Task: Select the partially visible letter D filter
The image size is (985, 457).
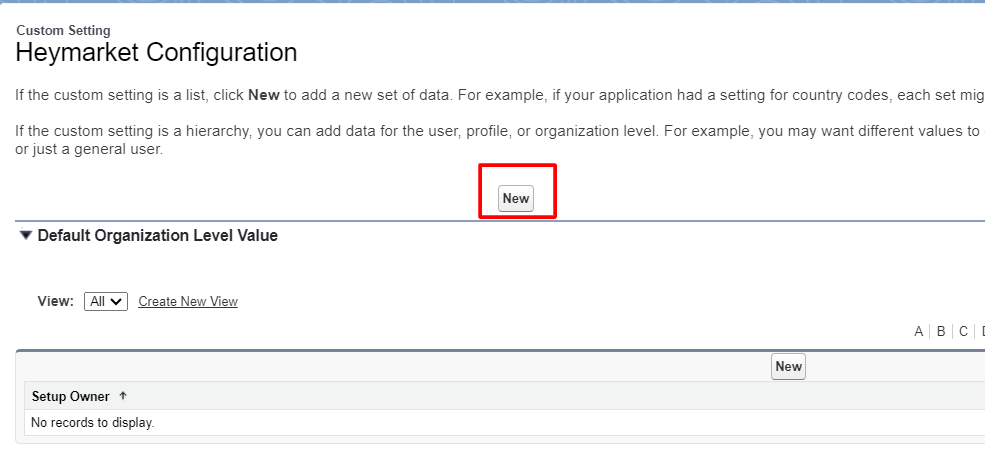Action: click(982, 331)
